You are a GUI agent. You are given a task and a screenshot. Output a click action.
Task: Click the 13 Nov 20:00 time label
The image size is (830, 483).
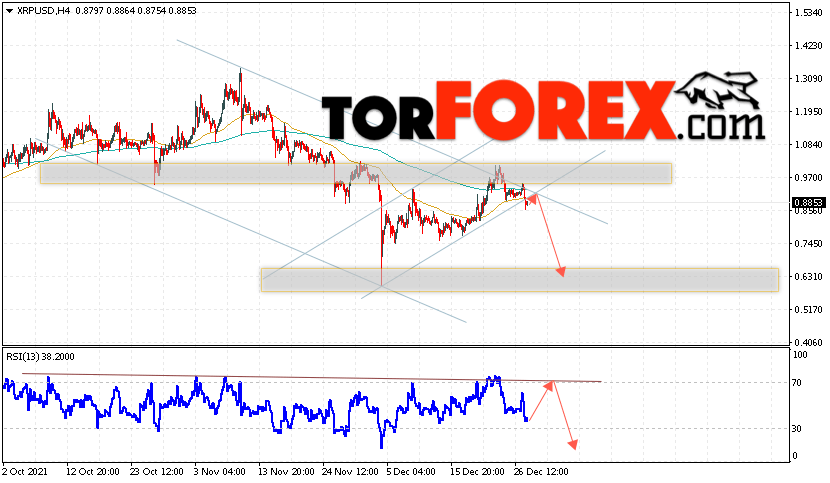click(285, 471)
